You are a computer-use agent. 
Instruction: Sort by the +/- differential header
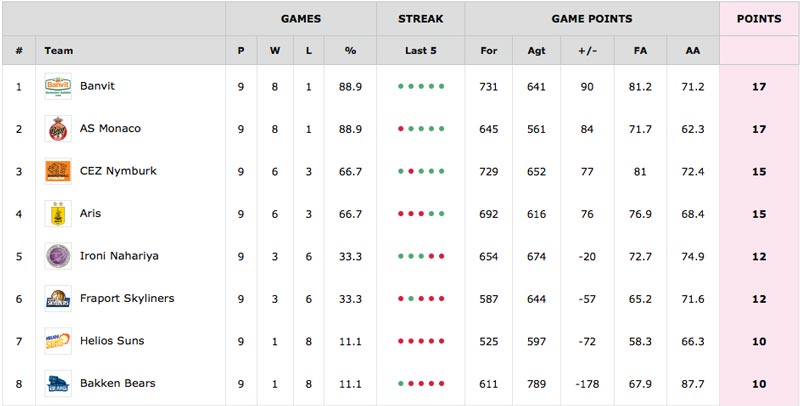[x=587, y=50]
